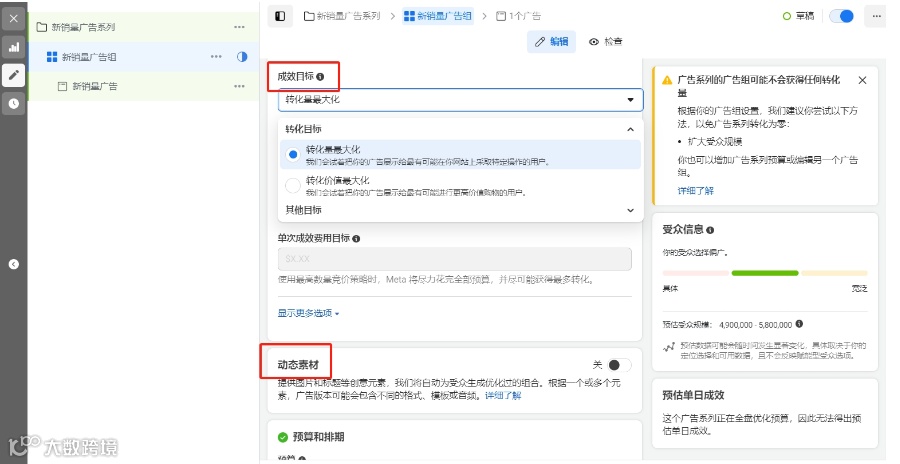This screenshot has width=900, height=464.
Task: Open more options for 新销量广告组
Action: point(216,56)
